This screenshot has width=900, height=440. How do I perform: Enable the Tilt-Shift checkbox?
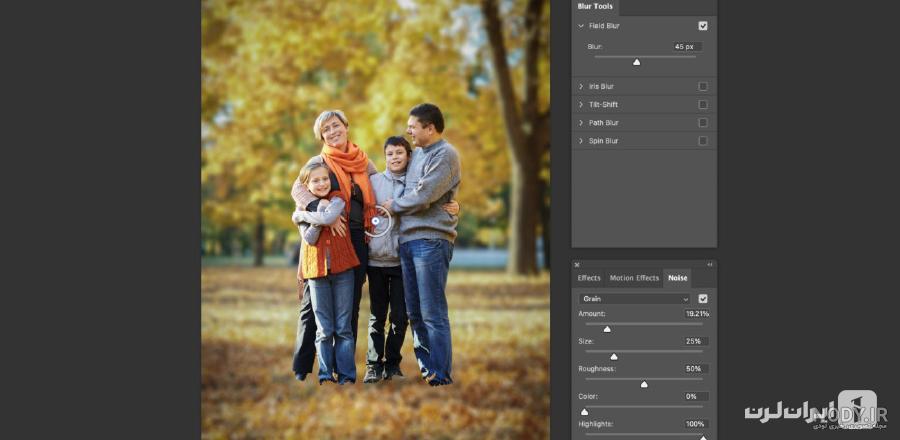[x=703, y=105]
